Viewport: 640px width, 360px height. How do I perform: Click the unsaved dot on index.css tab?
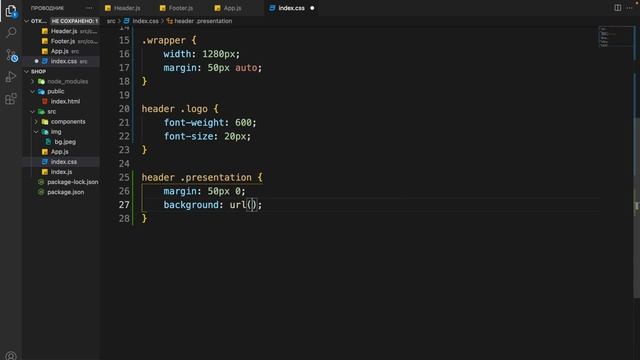[312, 8]
